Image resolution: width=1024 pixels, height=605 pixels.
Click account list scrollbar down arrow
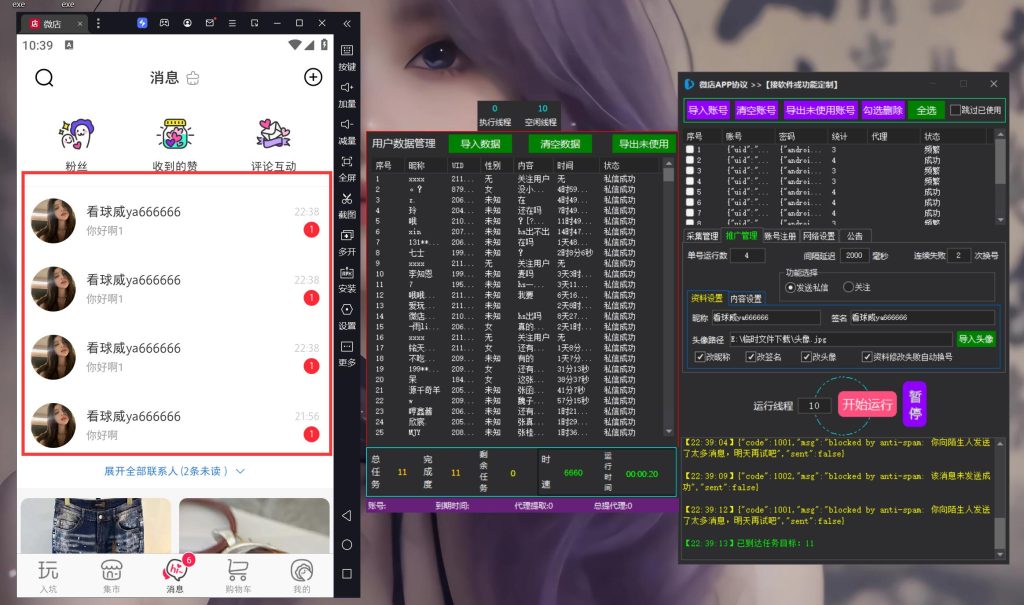tap(1000, 220)
